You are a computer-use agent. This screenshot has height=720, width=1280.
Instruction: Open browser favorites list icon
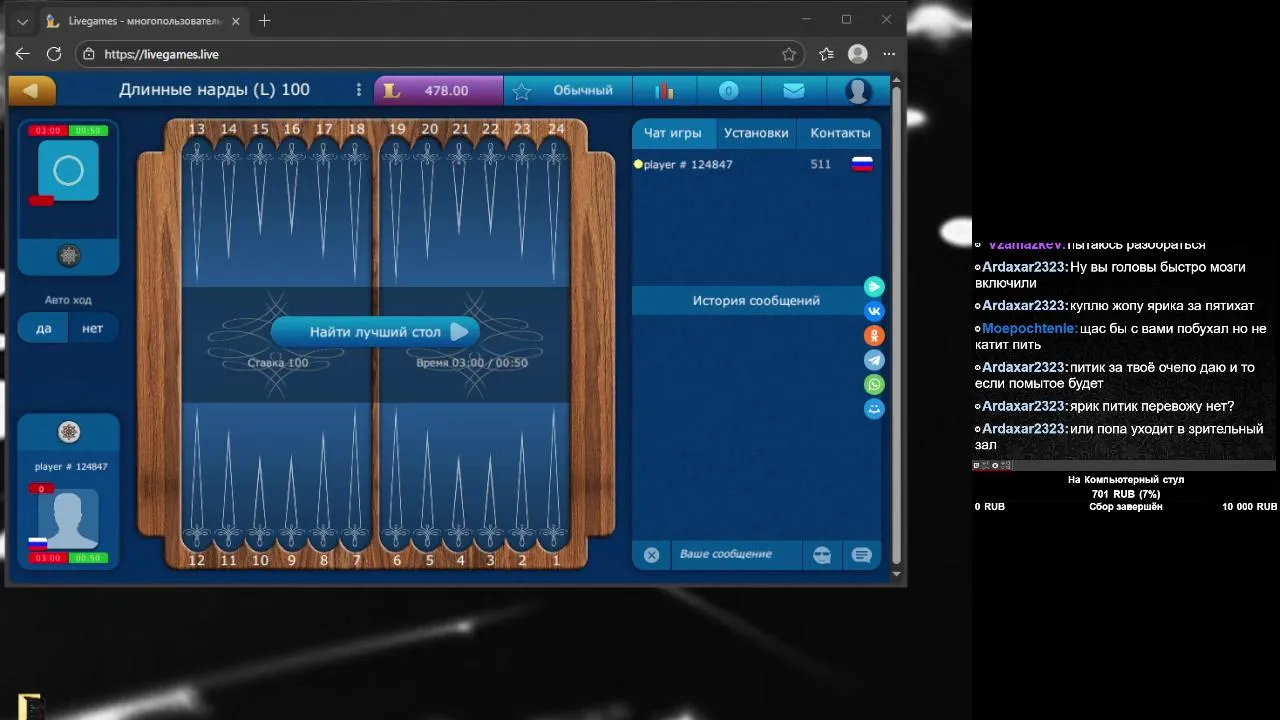pos(826,54)
